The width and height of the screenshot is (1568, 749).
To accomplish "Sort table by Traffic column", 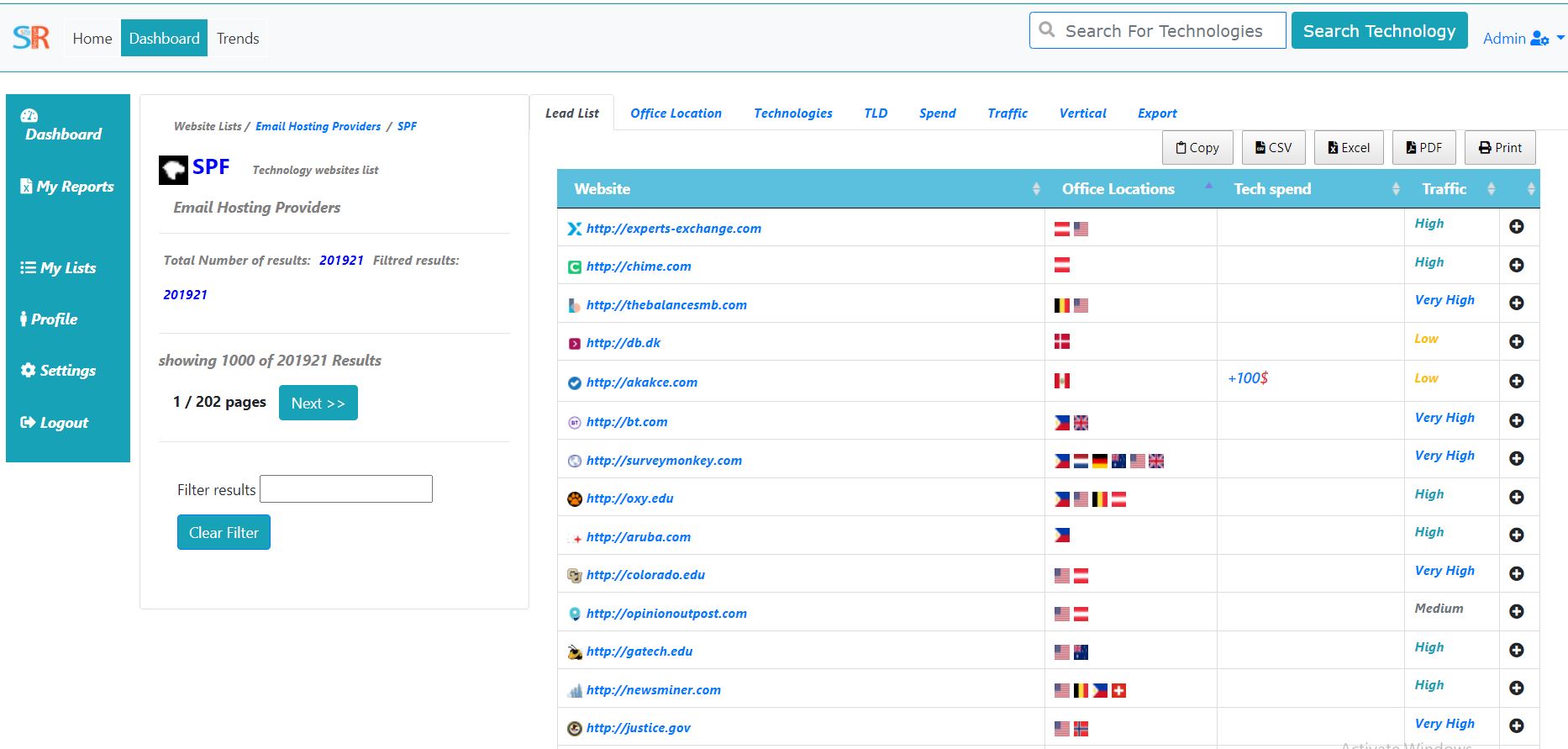I will (1452, 189).
